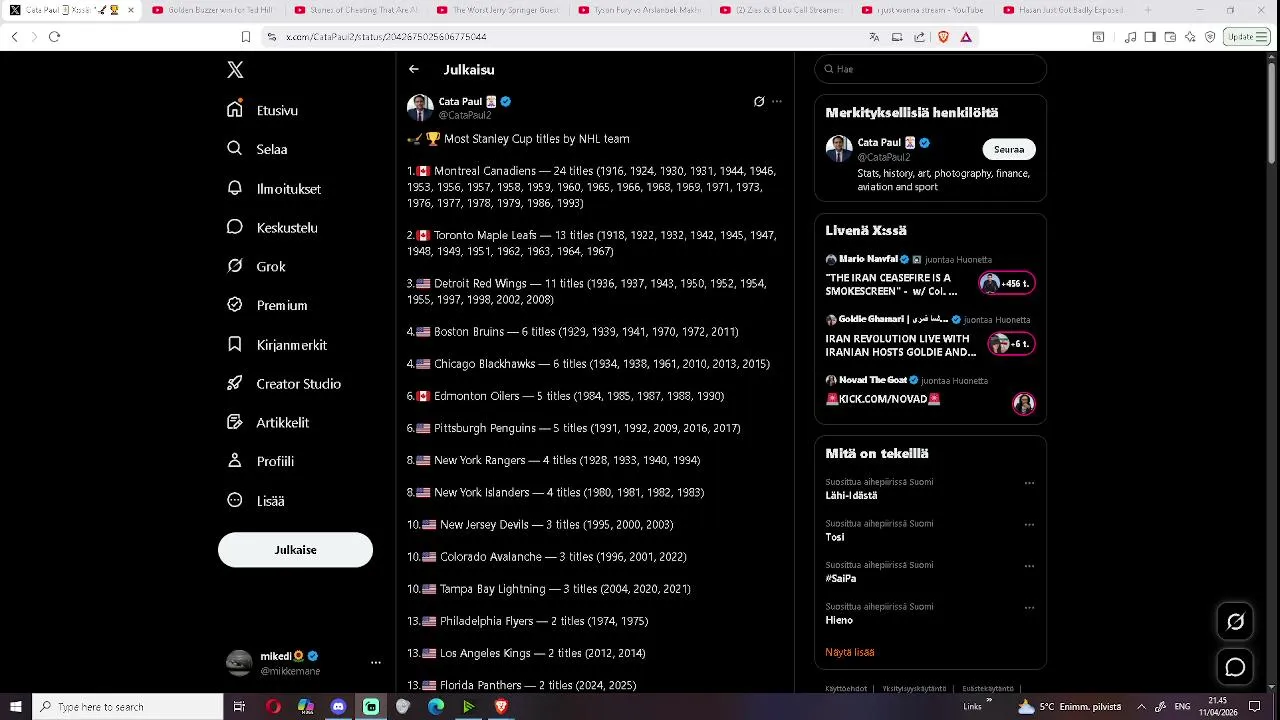Open Brave browser from the taskbar
This screenshot has height=720, width=1280.
click(501, 706)
